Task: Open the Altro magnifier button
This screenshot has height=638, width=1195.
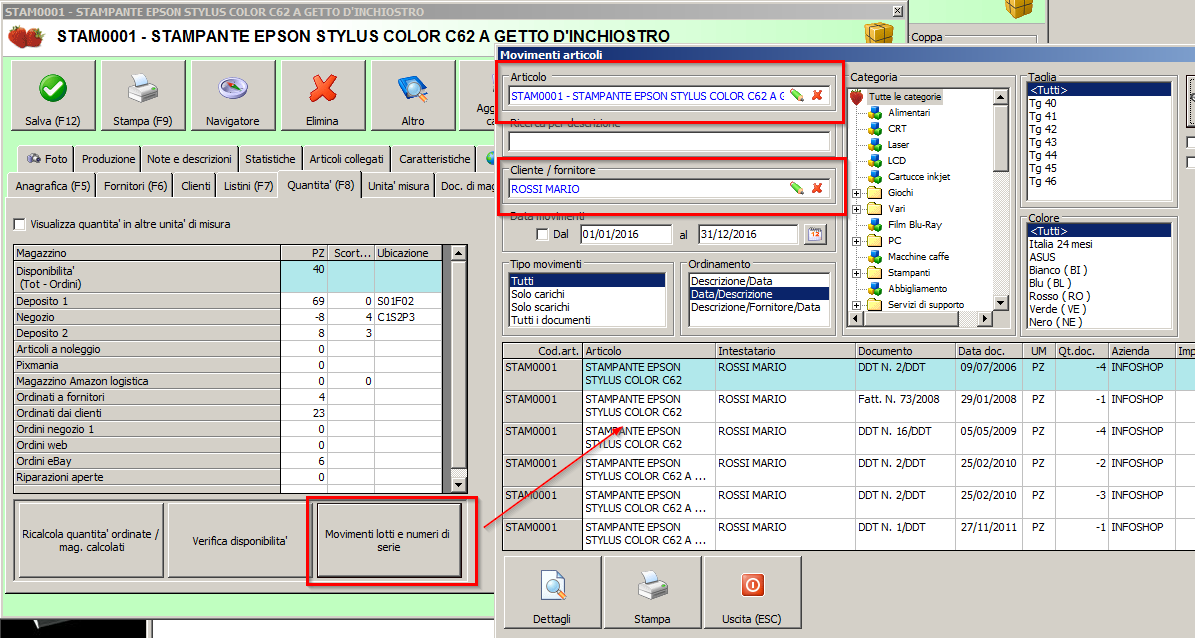Action: click(x=412, y=95)
